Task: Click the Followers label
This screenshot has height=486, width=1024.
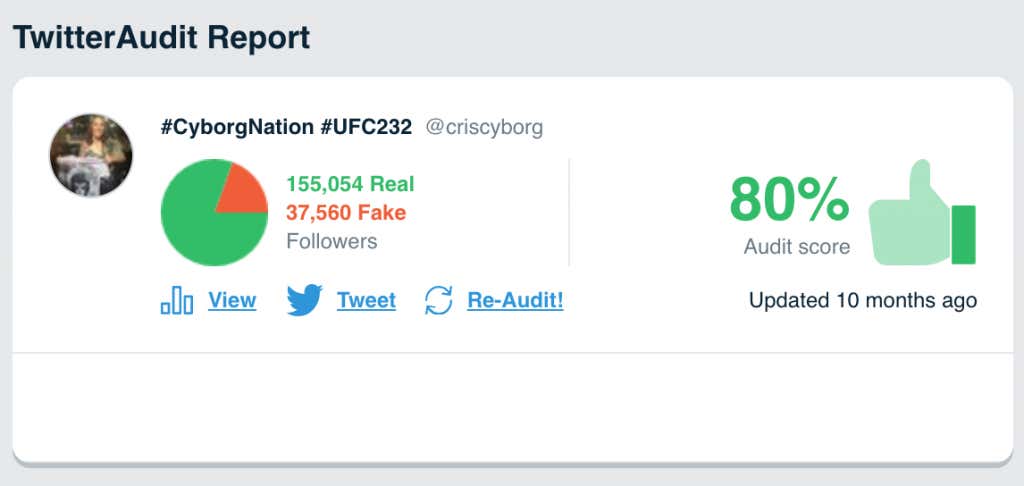Action: click(332, 241)
